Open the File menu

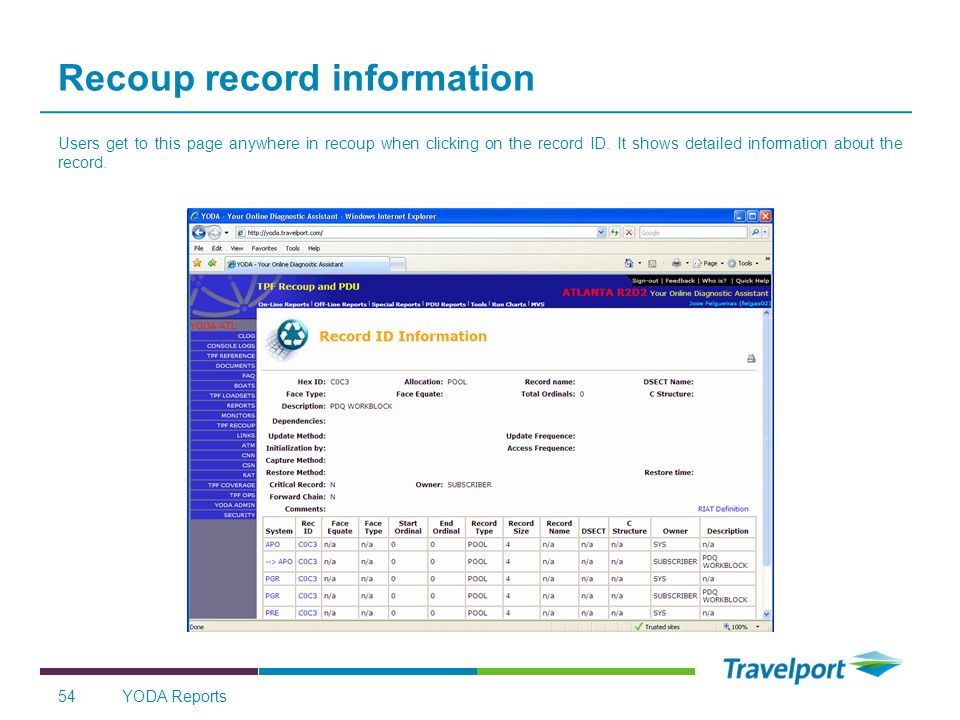(x=199, y=249)
